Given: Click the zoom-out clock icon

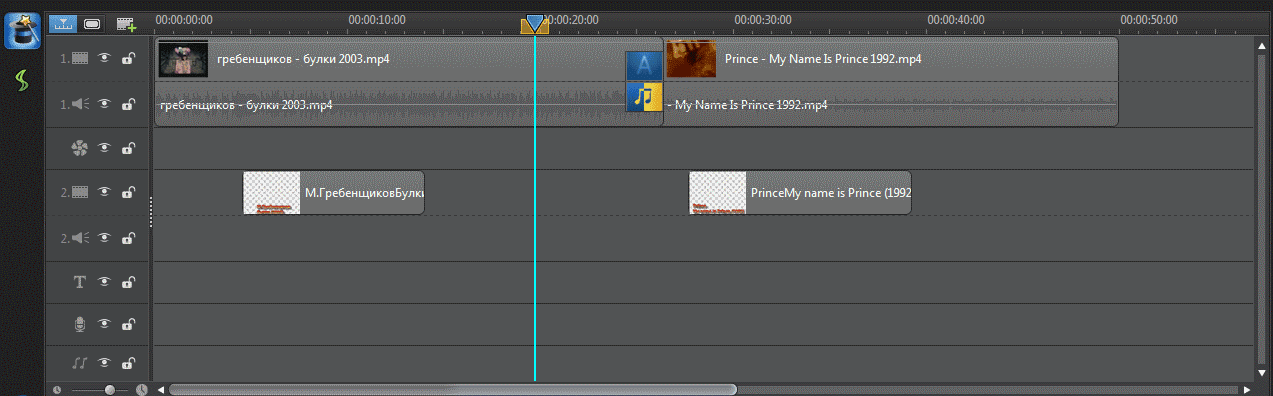Looking at the screenshot, I should coord(57,389).
